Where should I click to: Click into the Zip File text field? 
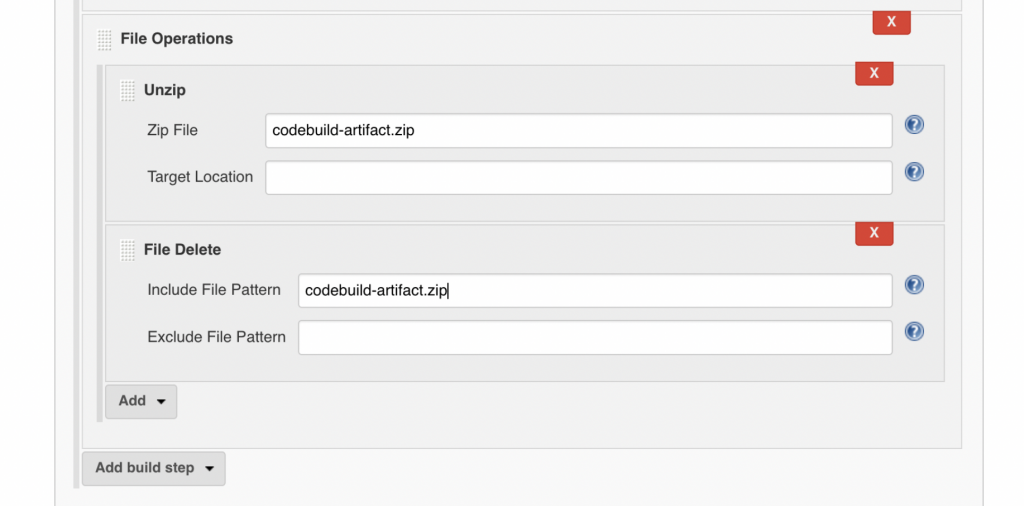point(578,130)
